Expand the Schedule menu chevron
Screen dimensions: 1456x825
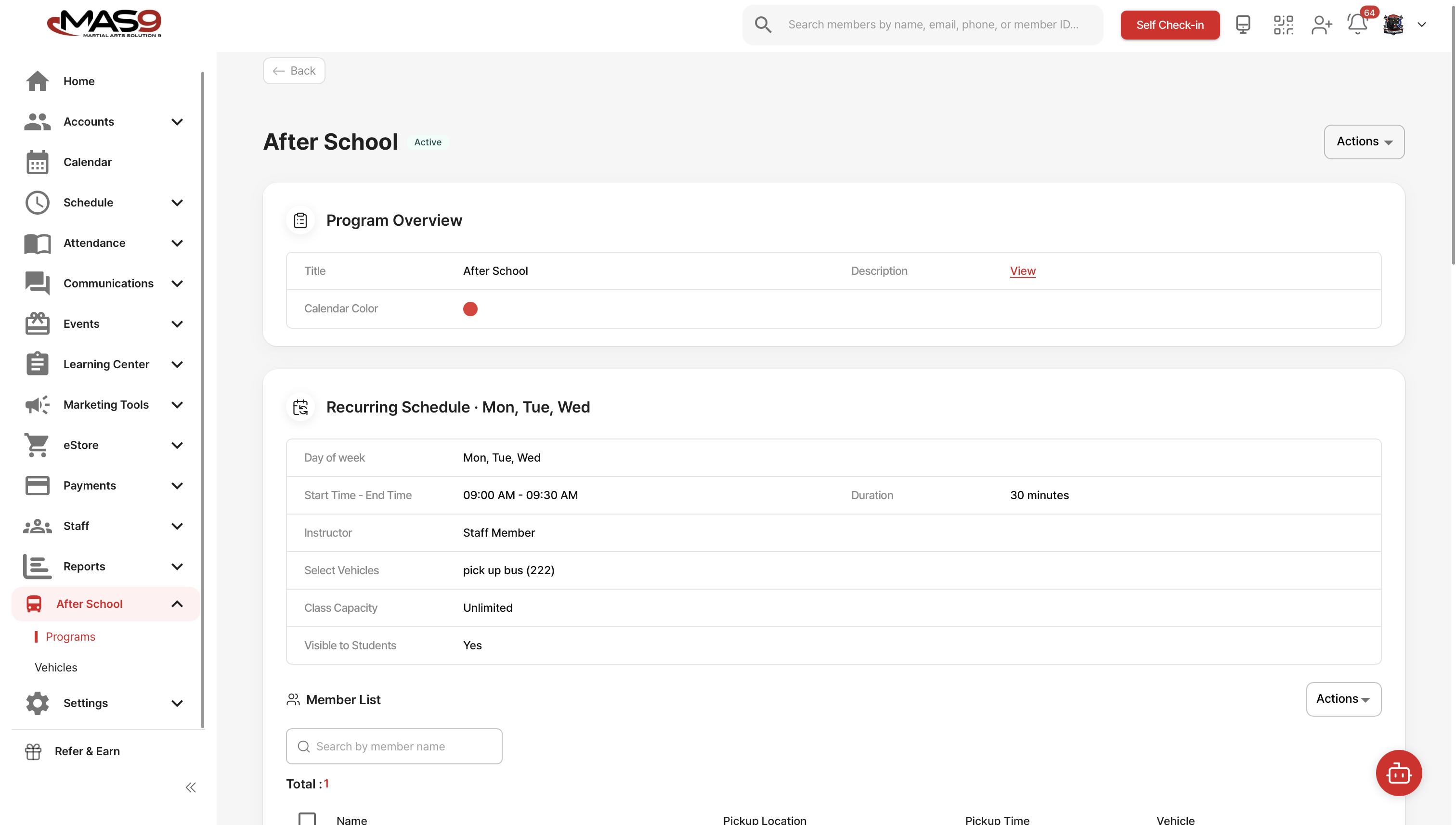pyautogui.click(x=177, y=203)
